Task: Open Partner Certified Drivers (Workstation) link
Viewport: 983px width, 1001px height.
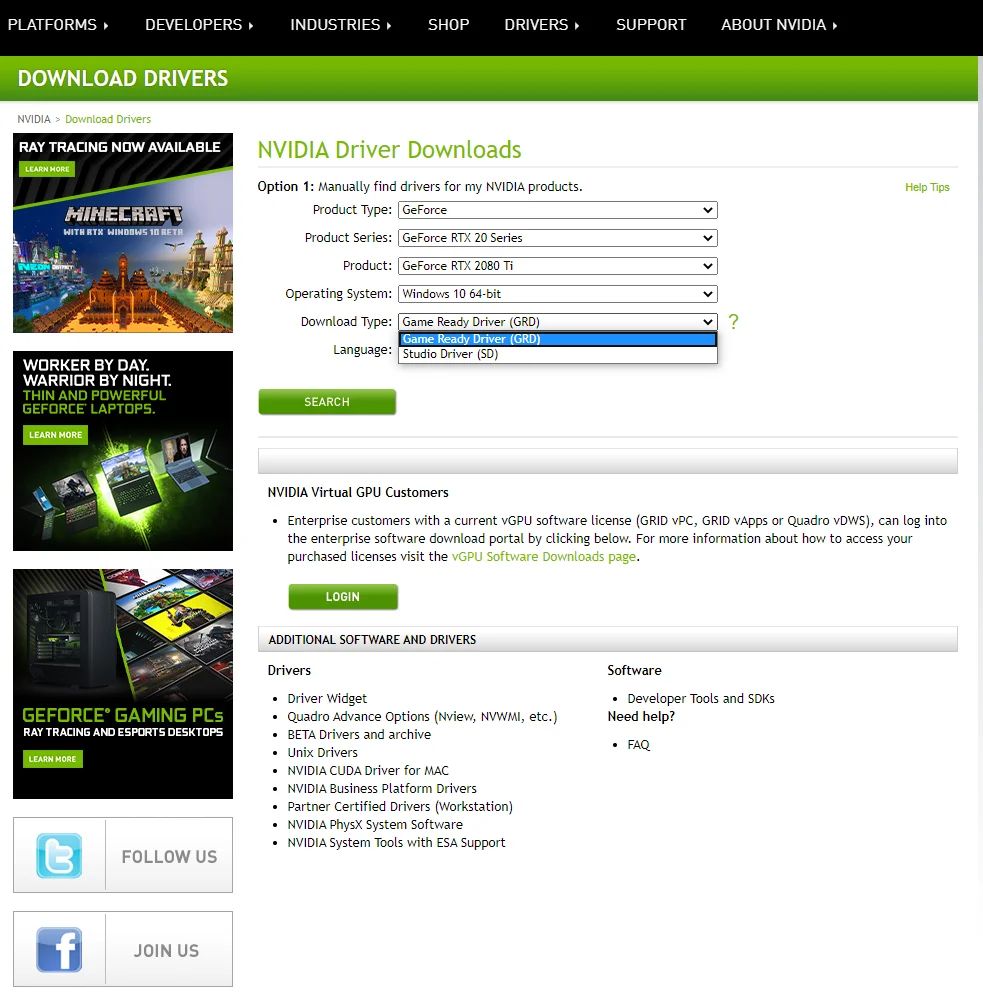Action: click(x=400, y=806)
